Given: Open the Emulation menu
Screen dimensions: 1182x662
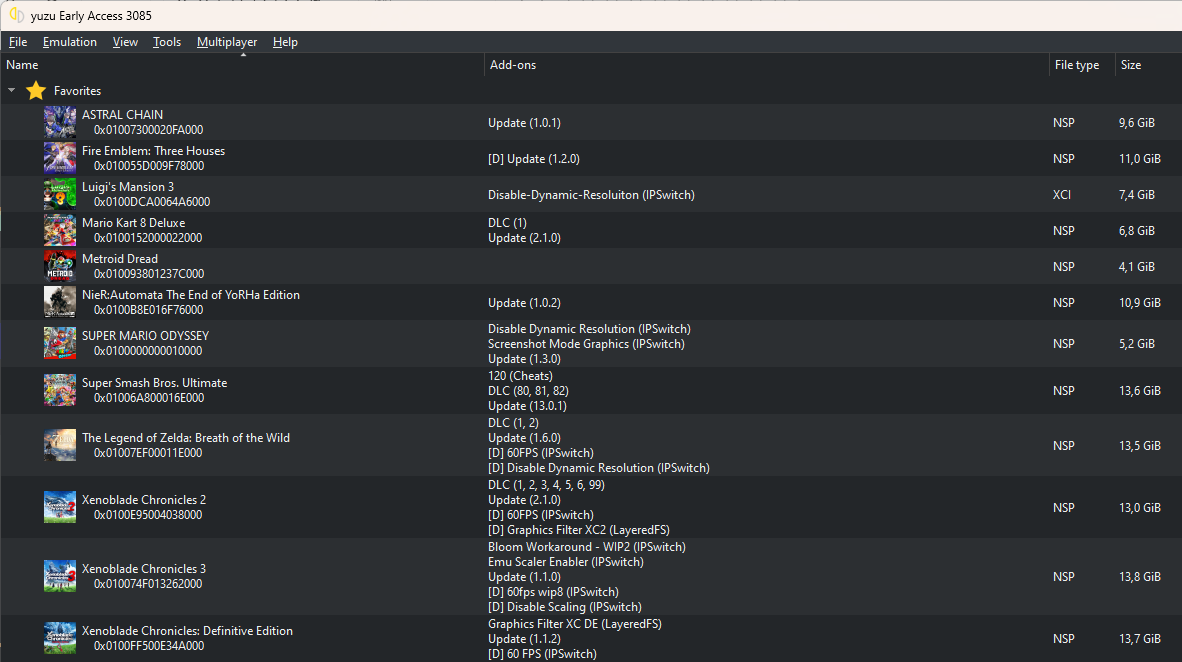Looking at the screenshot, I should tap(69, 42).
